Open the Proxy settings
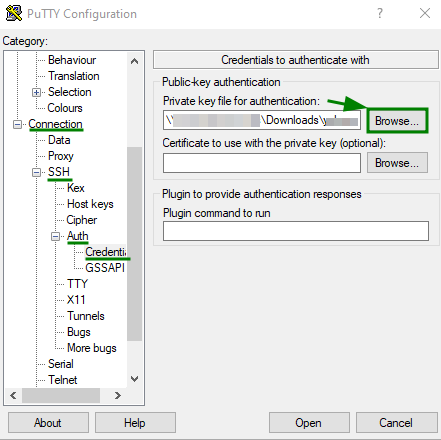The image size is (441, 440). pyautogui.click(x=61, y=156)
